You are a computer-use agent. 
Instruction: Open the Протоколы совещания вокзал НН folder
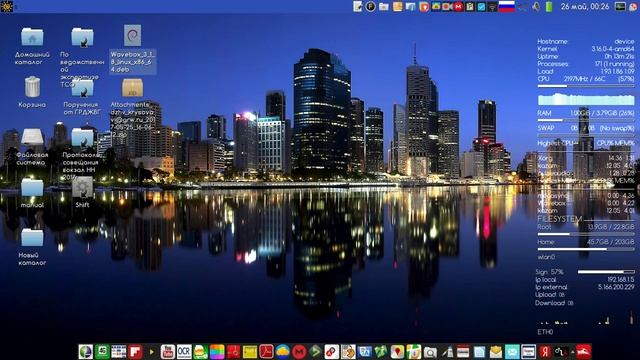pyautogui.click(x=82, y=138)
